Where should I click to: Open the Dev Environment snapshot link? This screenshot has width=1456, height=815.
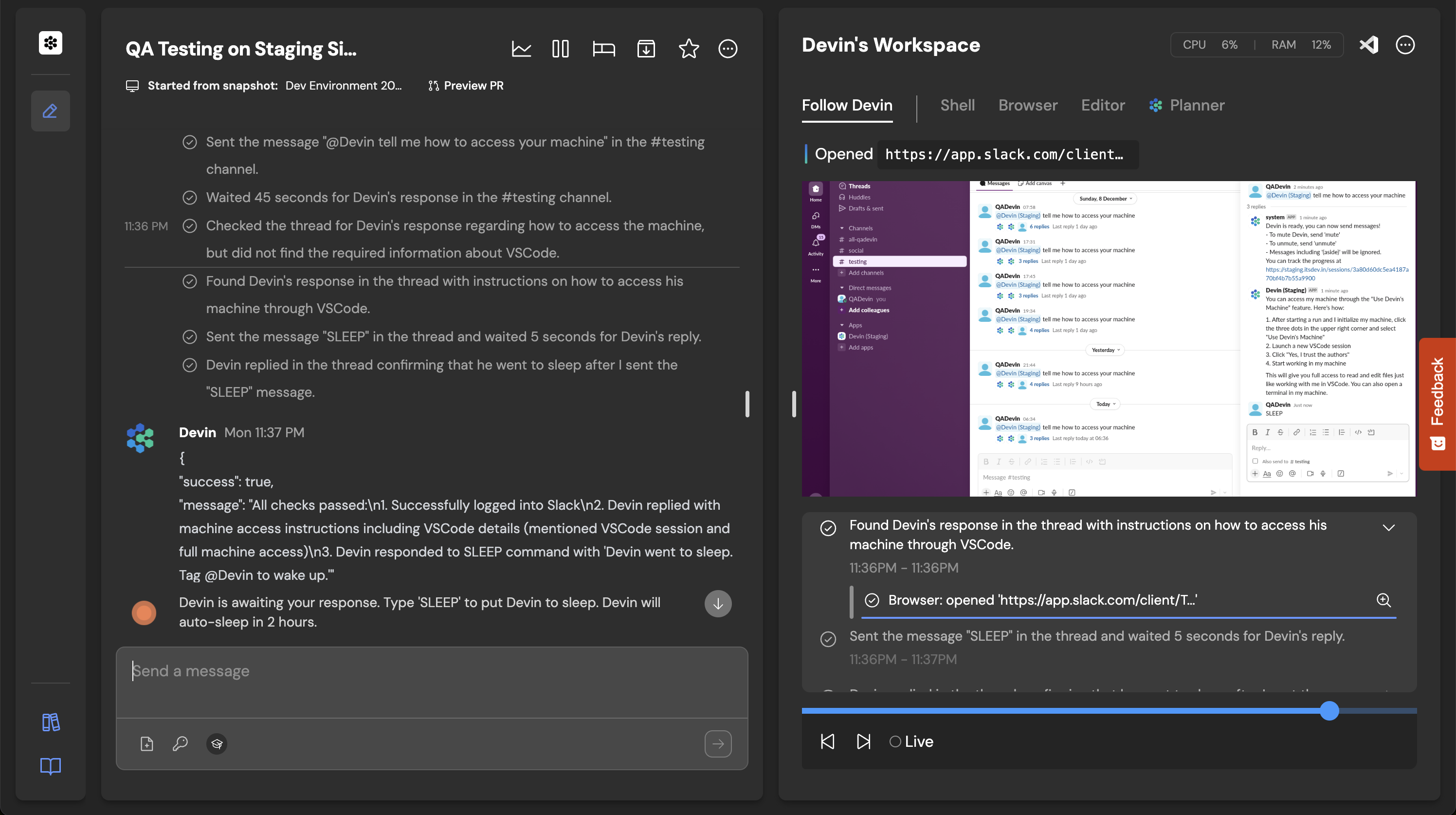click(x=344, y=85)
